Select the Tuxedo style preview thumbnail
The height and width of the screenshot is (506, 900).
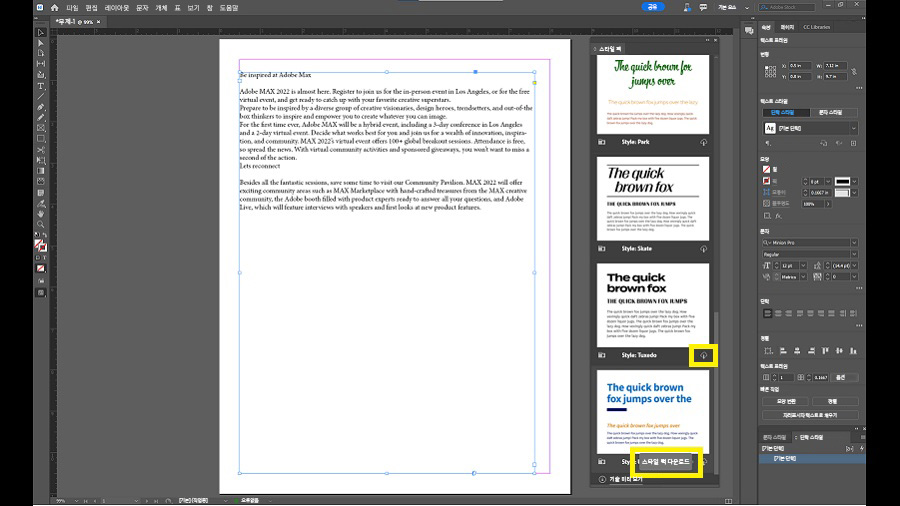[x=653, y=305]
